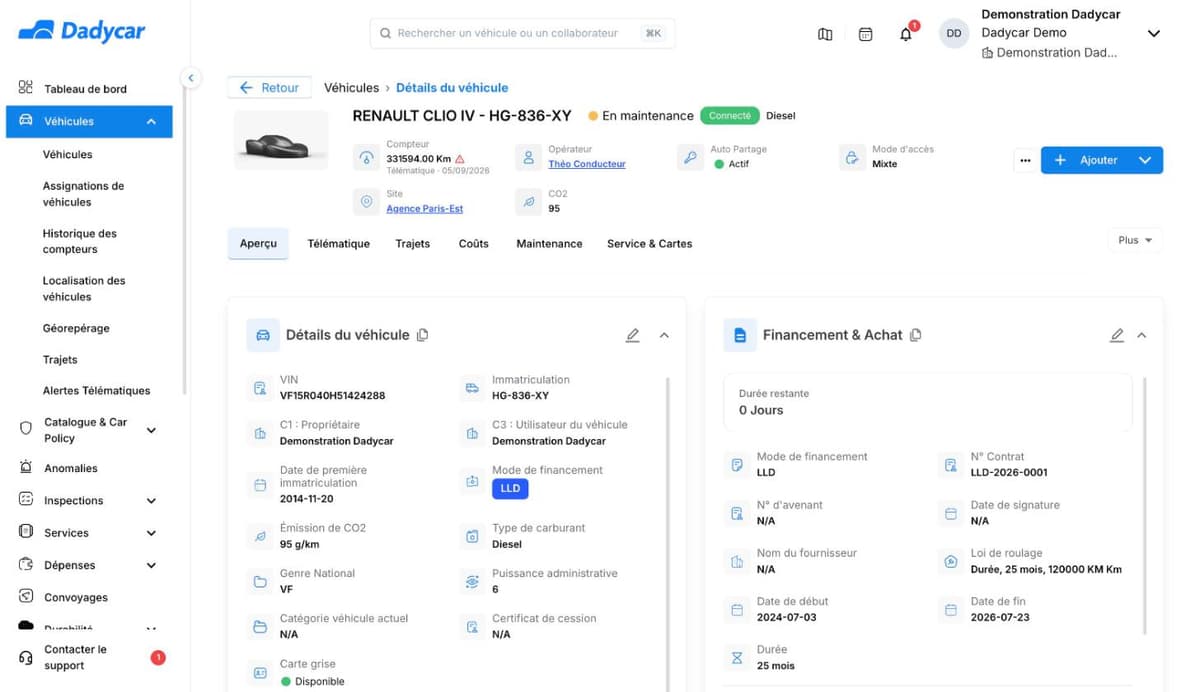This screenshot has height=692, width=1200.
Task: Open the Ajouter dropdown arrow
Action: [1146, 160]
